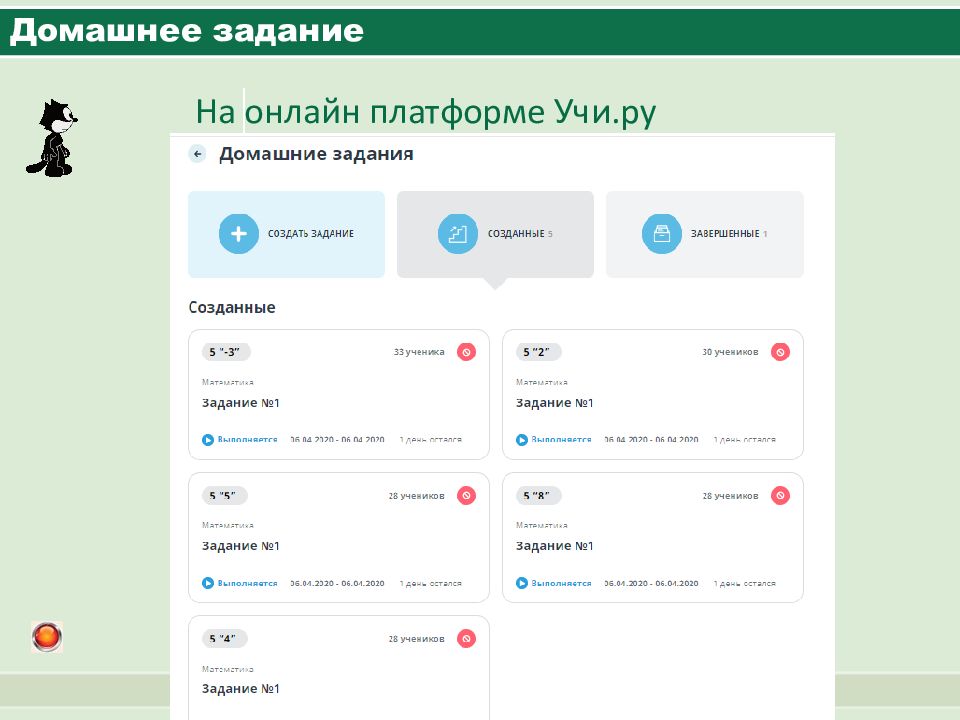Click the "Созданные" section heading above the cards
This screenshot has width=960, height=720.
coord(232,307)
